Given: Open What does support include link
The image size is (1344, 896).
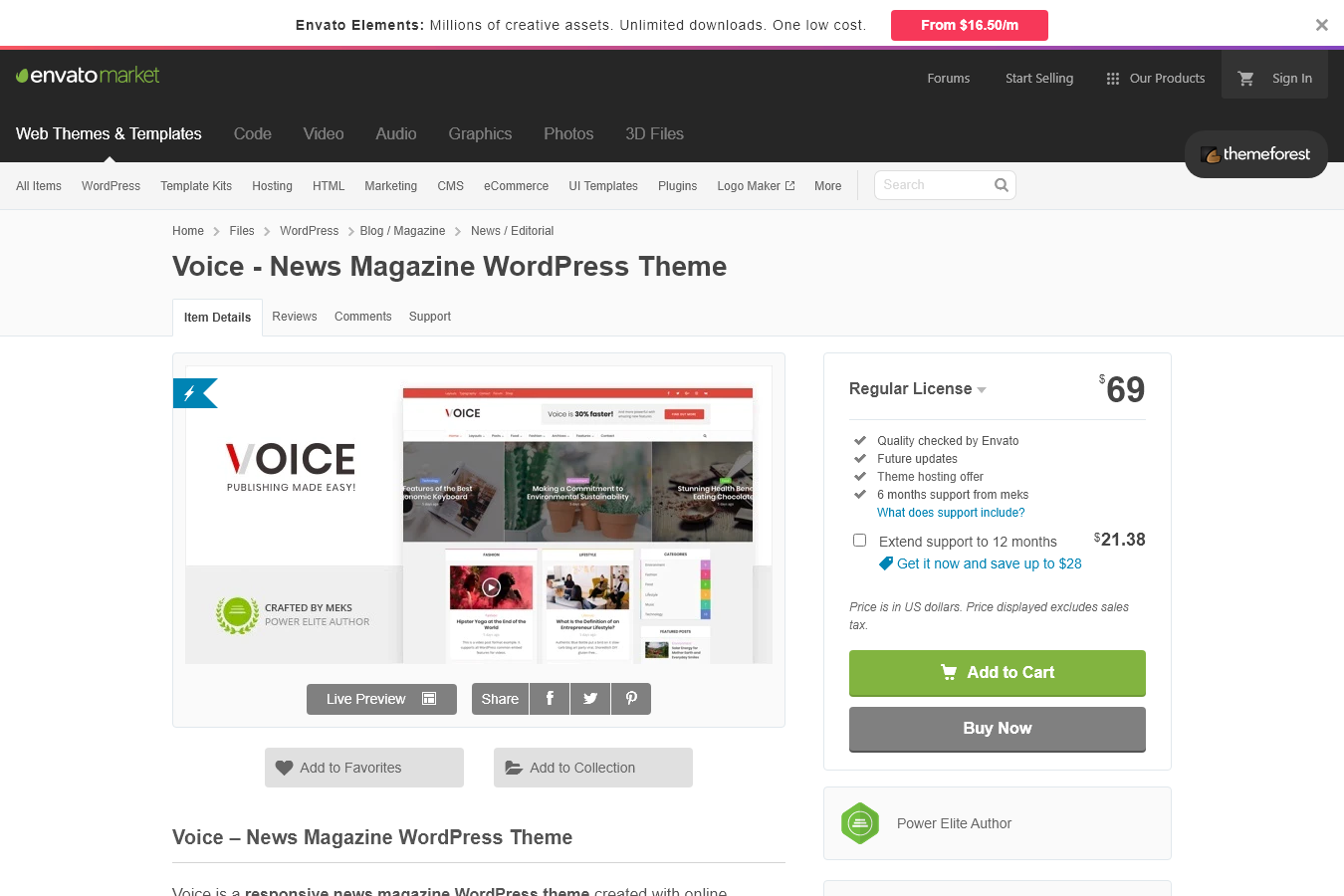Looking at the screenshot, I should tap(951, 513).
